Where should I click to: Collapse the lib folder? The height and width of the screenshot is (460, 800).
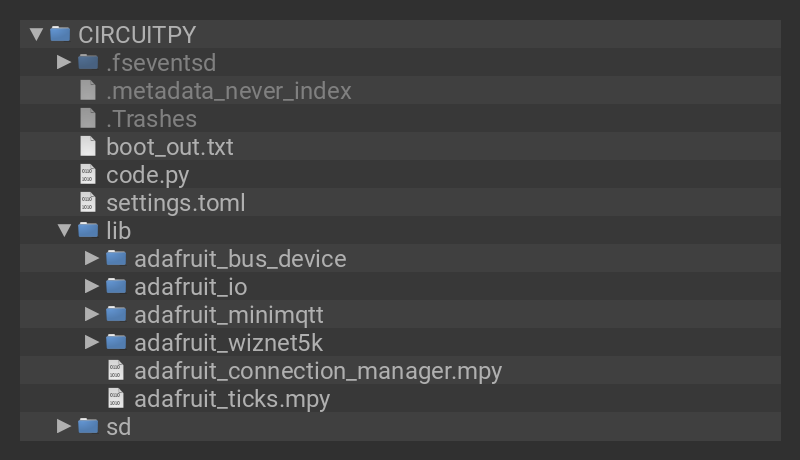pyautogui.click(x=65, y=230)
